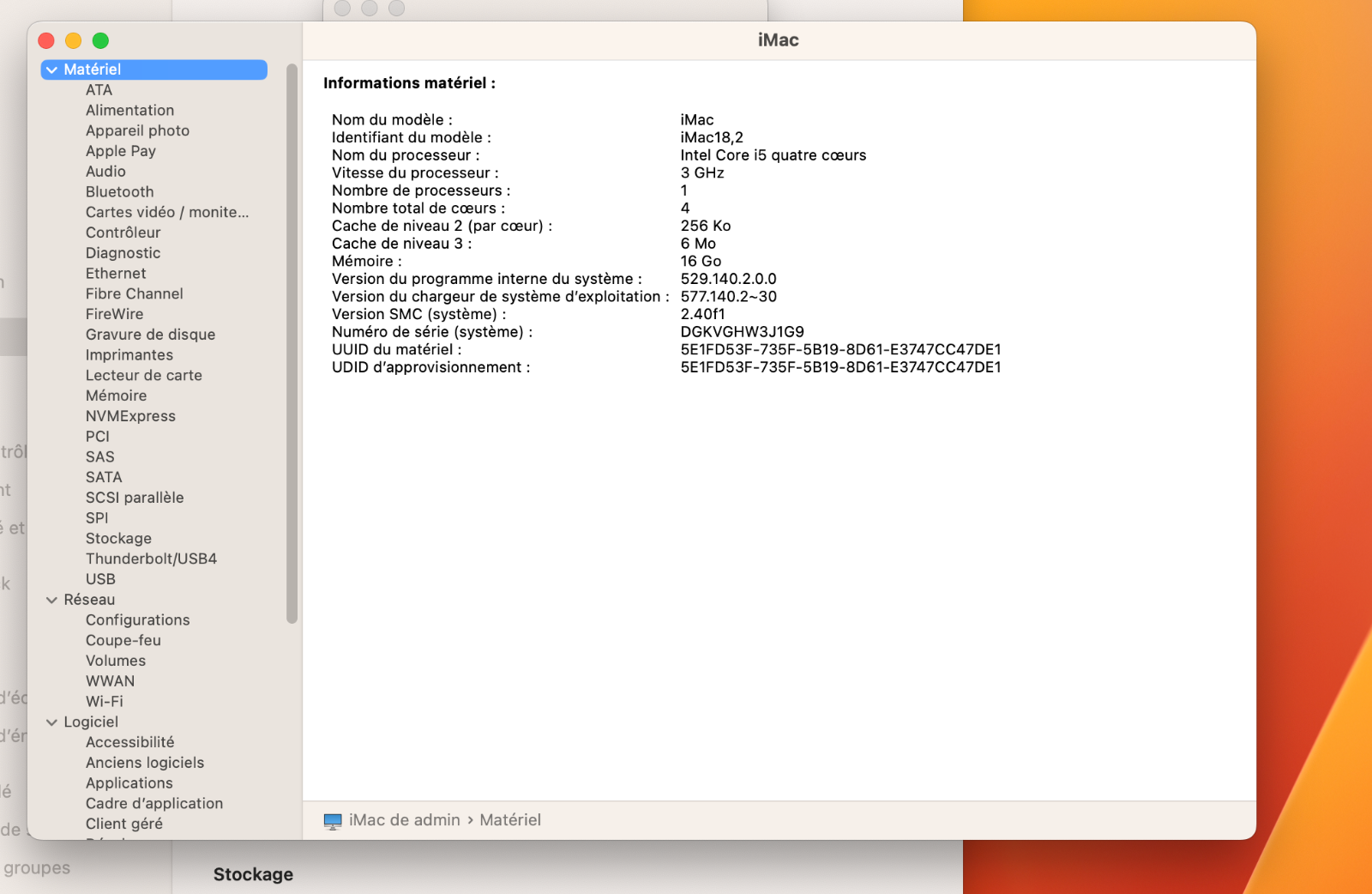Screen dimensions: 1372x894
Task: Click the model identifier iMac18,2
Action: pos(712,137)
